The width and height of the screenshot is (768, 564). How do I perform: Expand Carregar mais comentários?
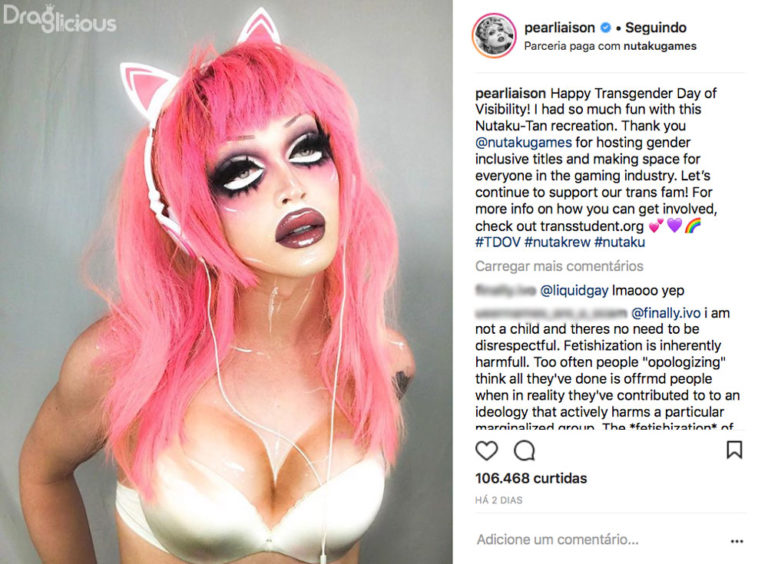pos(559,266)
